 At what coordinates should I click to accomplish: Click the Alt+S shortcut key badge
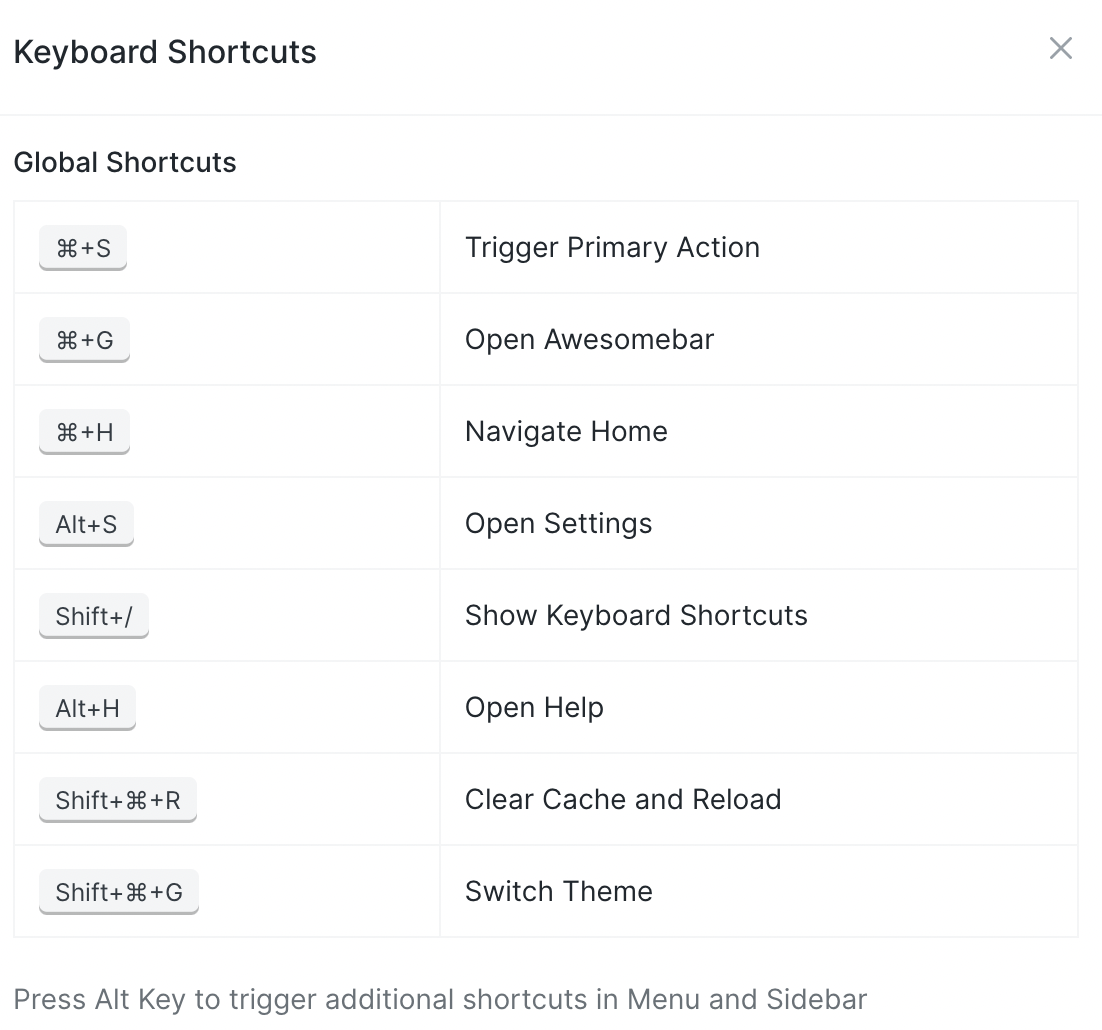86,523
